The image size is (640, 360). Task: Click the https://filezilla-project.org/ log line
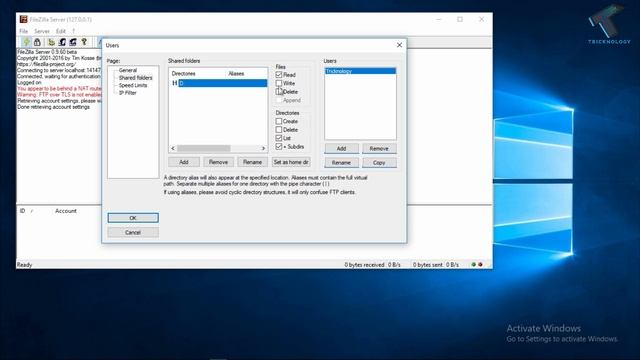tap(47, 64)
